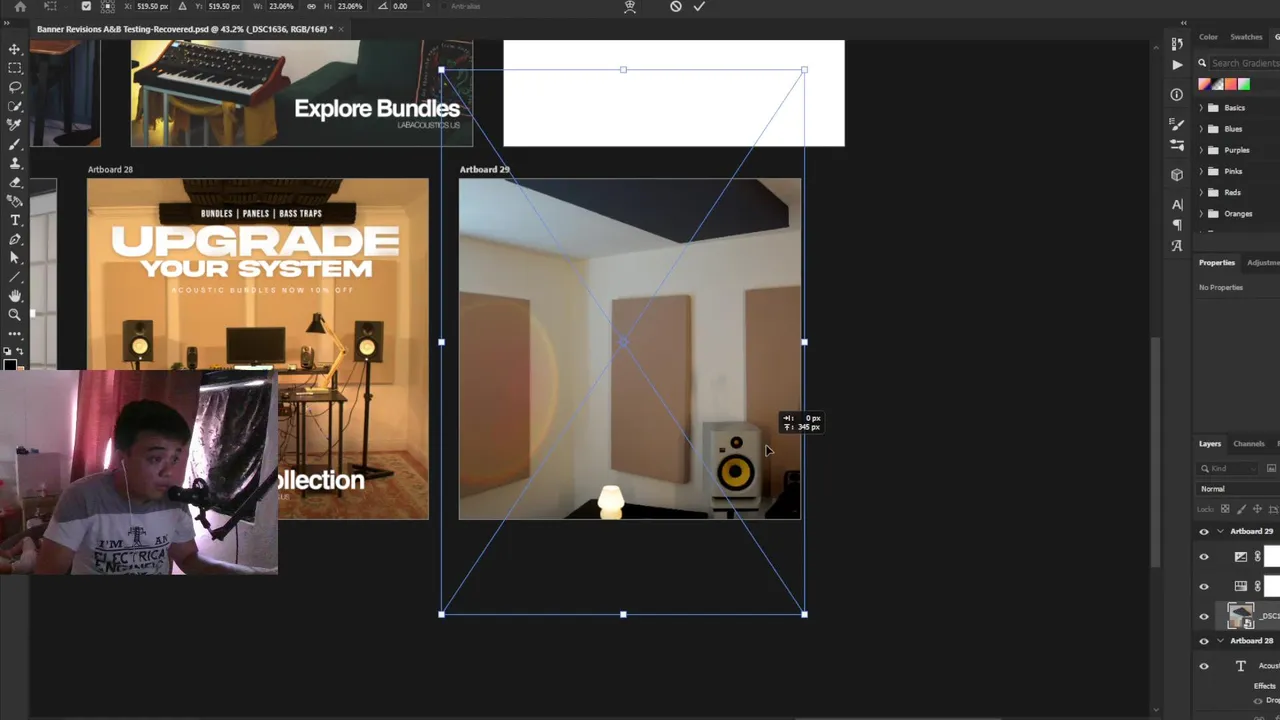Select the Rectangular Marquee tool

click(15, 68)
